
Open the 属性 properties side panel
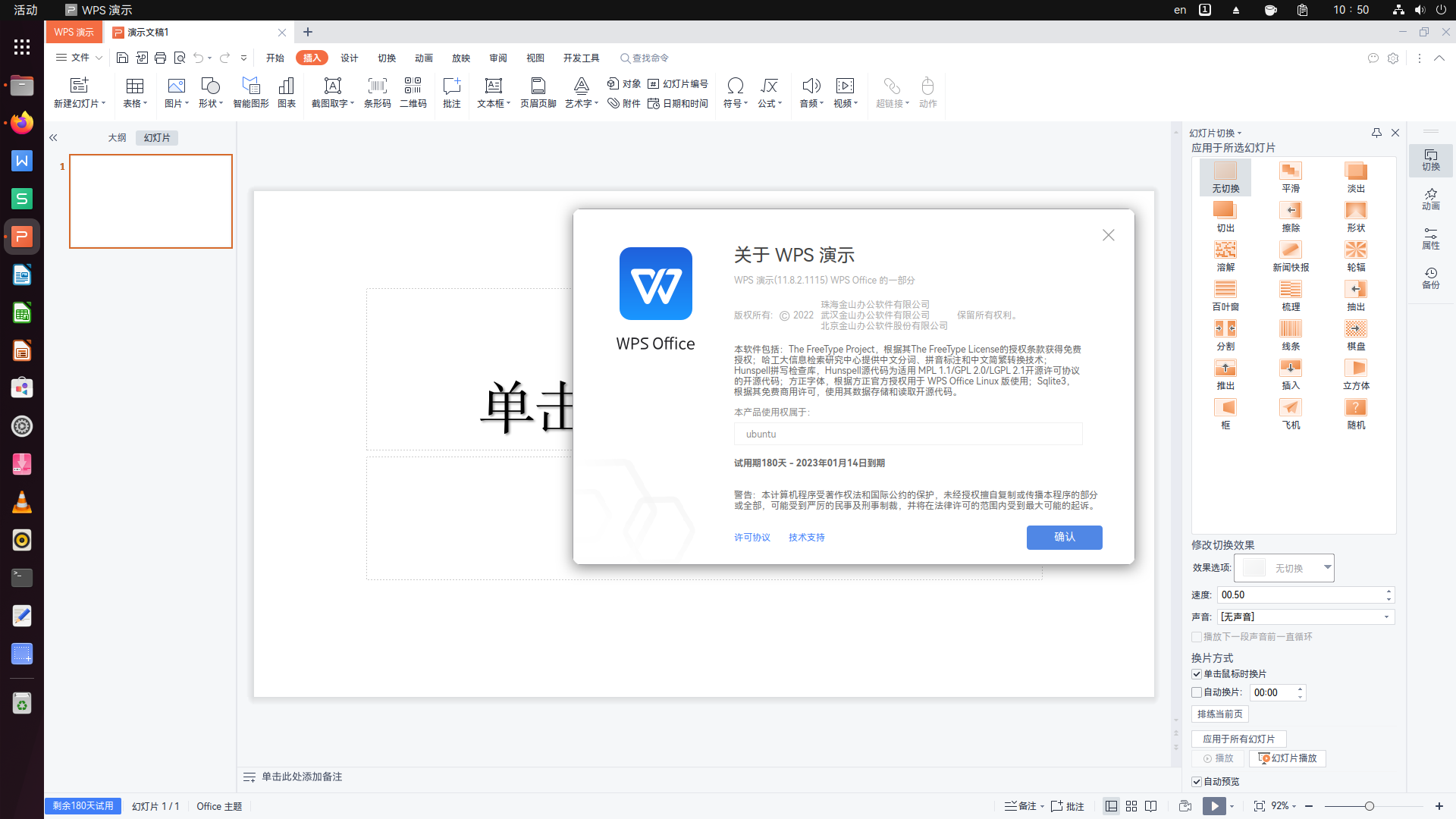coord(1431,238)
